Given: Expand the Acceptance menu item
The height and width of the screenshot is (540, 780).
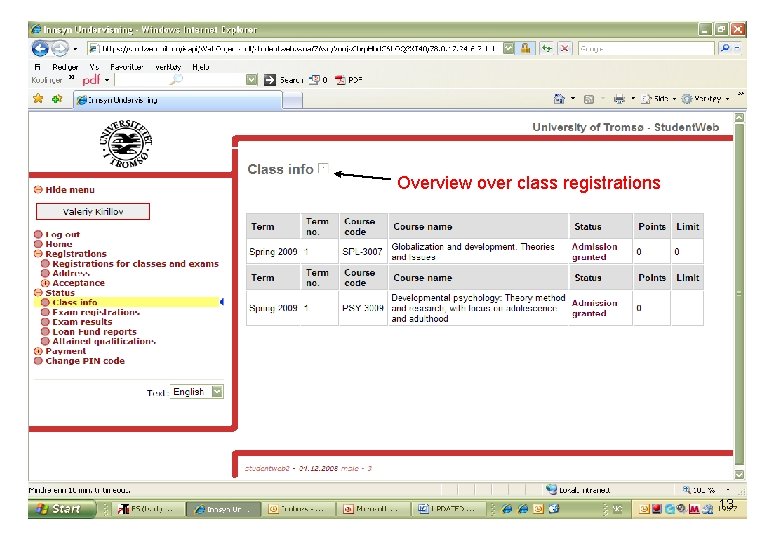Looking at the screenshot, I should pos(45,283).
